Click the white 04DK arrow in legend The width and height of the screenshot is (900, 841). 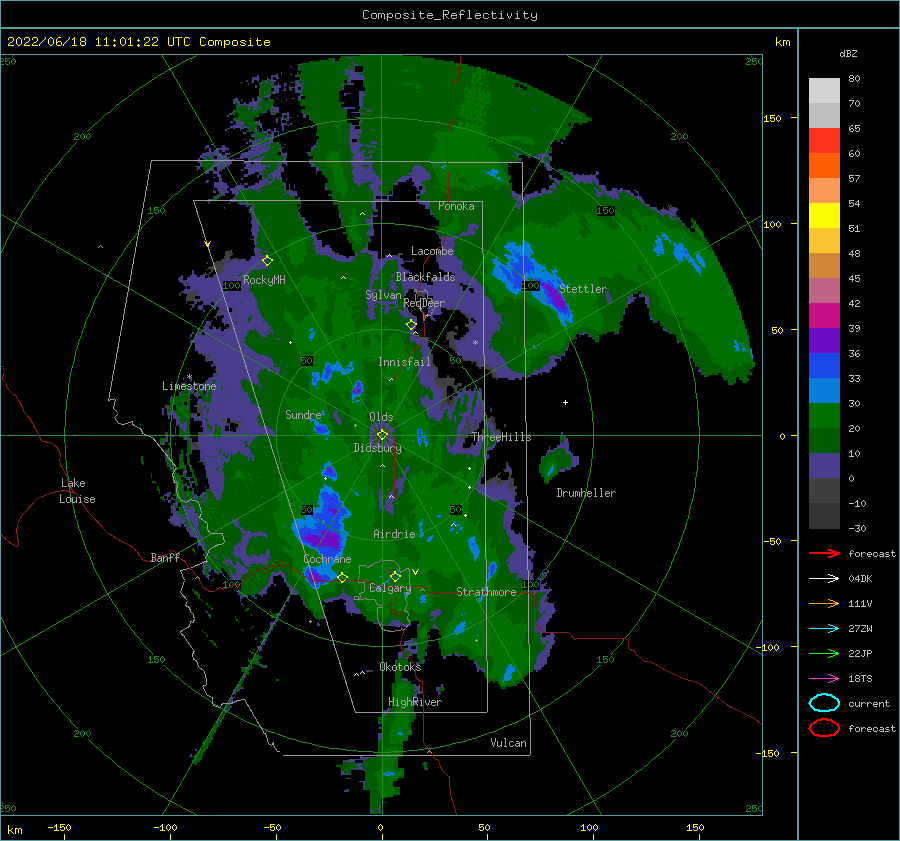coord(824,579)
